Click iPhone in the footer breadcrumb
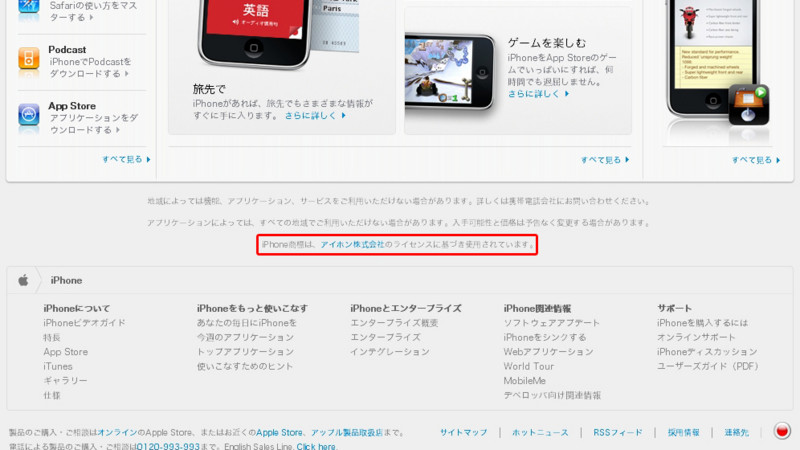The height and width of the screenshot is (450, 800). [66, 280]
